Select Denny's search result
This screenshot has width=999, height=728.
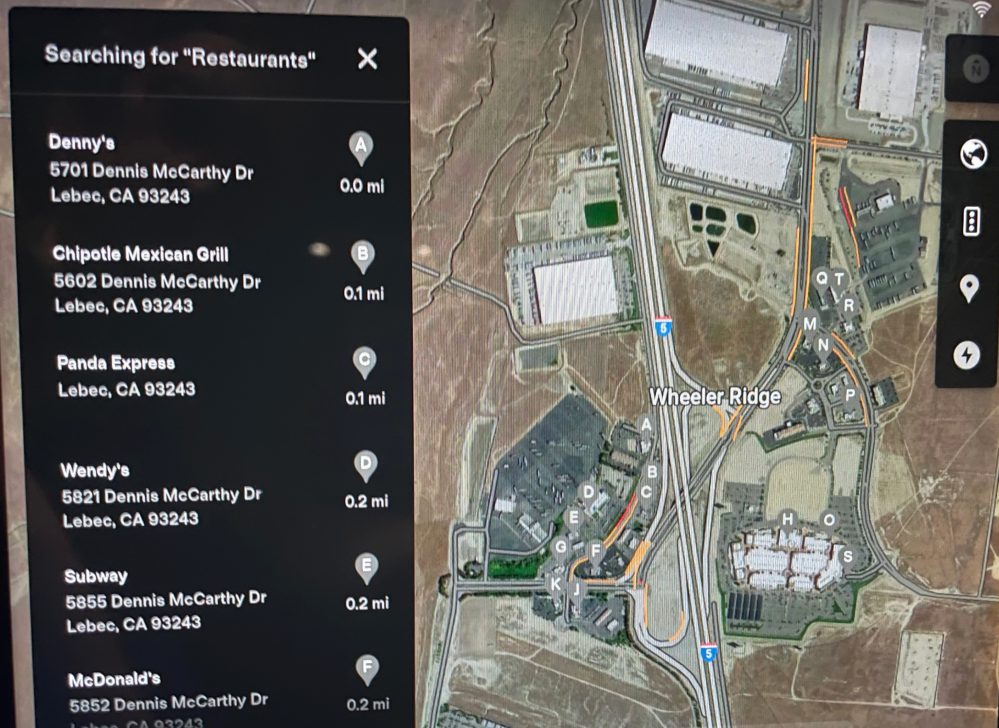[x=217, y=168]
